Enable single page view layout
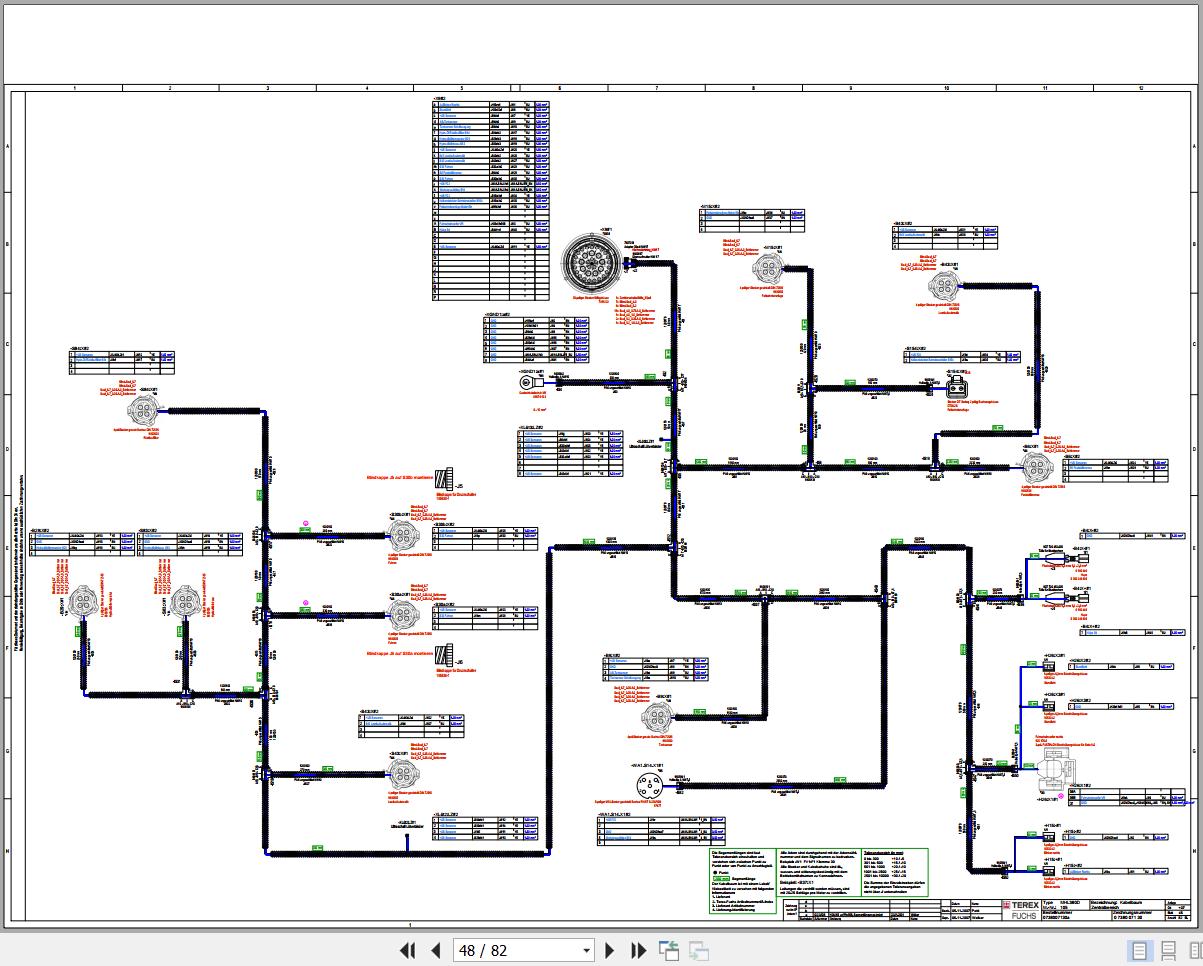1203x966 pixels. pyautogui.click(x=1139, y=950)
